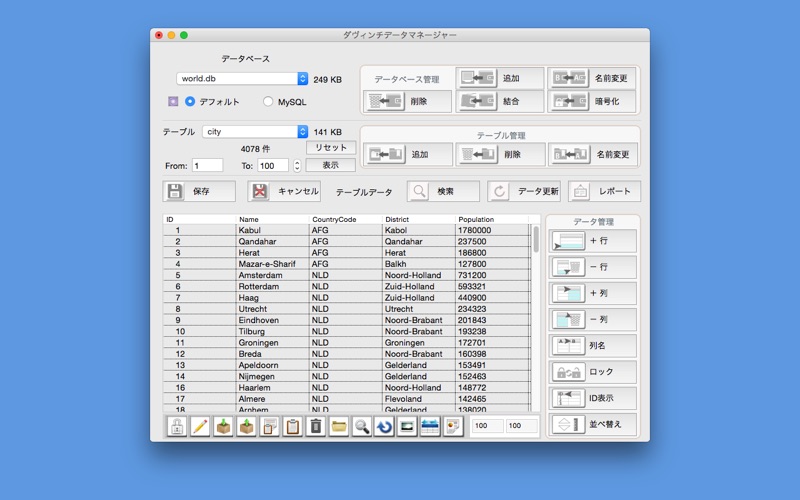Click the District column header
Screen dimensions: 800x500
point(418,219)
